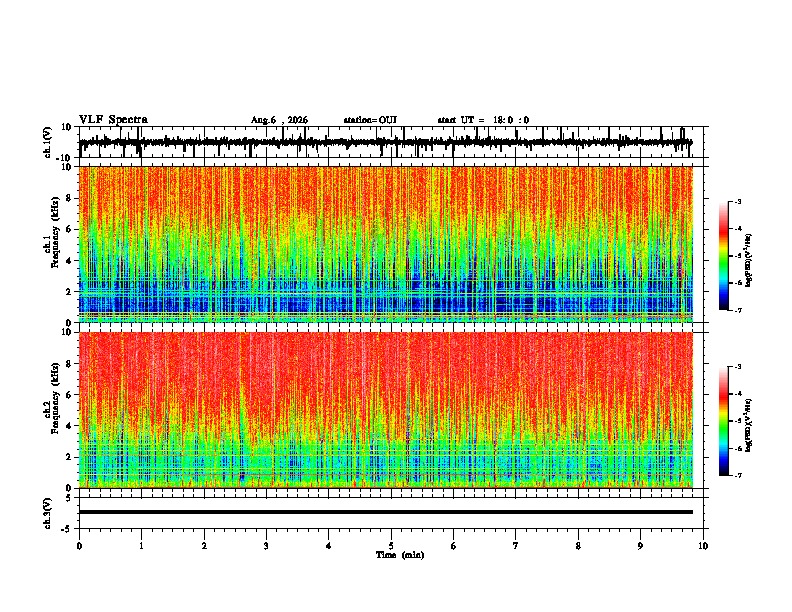Click the ch.2 spectrogram panel
The image size is (792, 612).
pos(386,410)
